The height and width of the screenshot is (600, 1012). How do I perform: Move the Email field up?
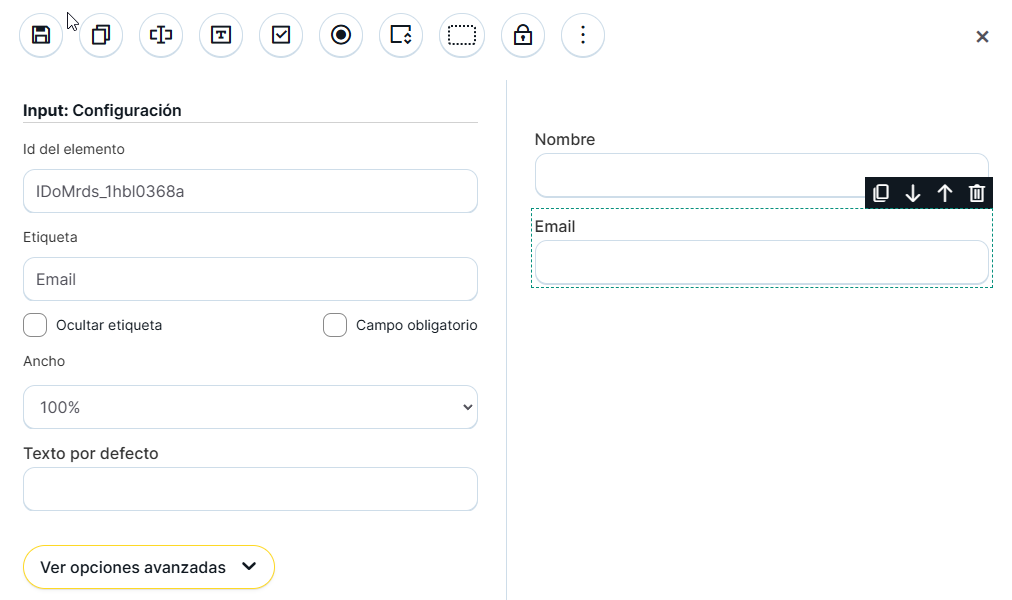tap(945, 193)
